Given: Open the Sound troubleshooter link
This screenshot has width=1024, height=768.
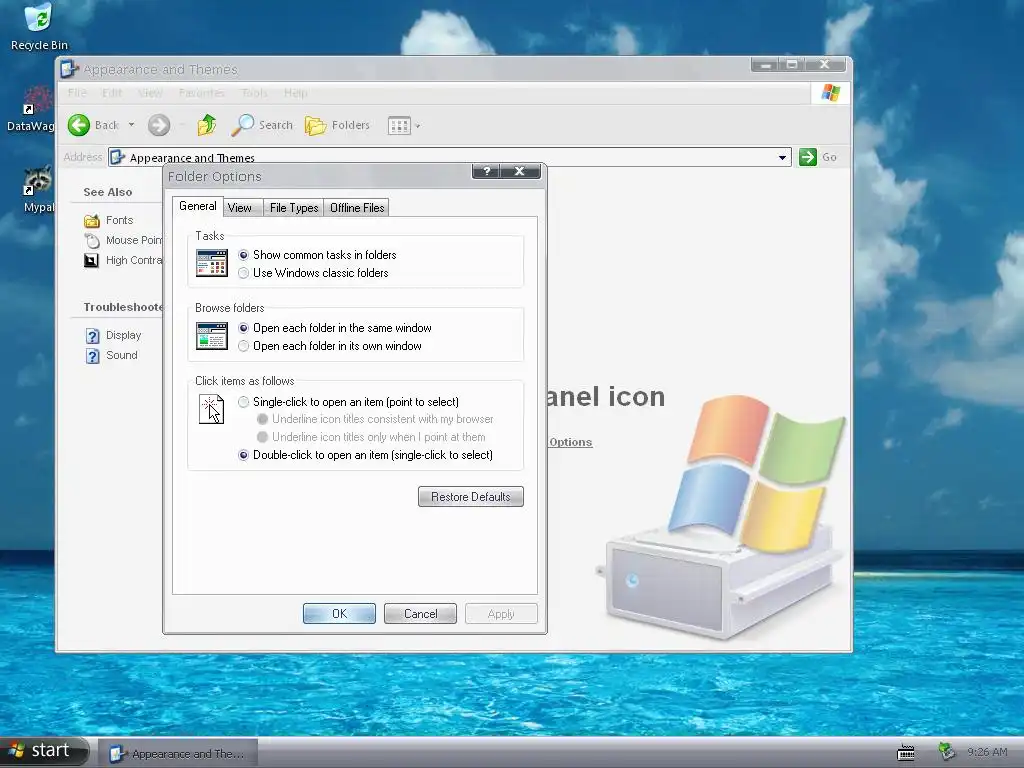Looking at the screenshot, I should click(121, 355).
